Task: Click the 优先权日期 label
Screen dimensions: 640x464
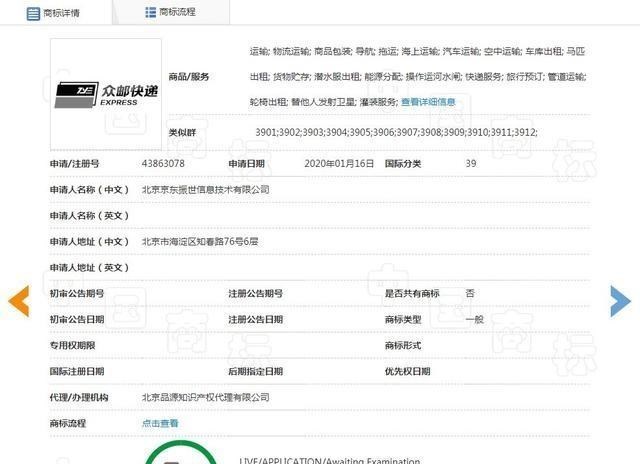Action: (407, 371)
